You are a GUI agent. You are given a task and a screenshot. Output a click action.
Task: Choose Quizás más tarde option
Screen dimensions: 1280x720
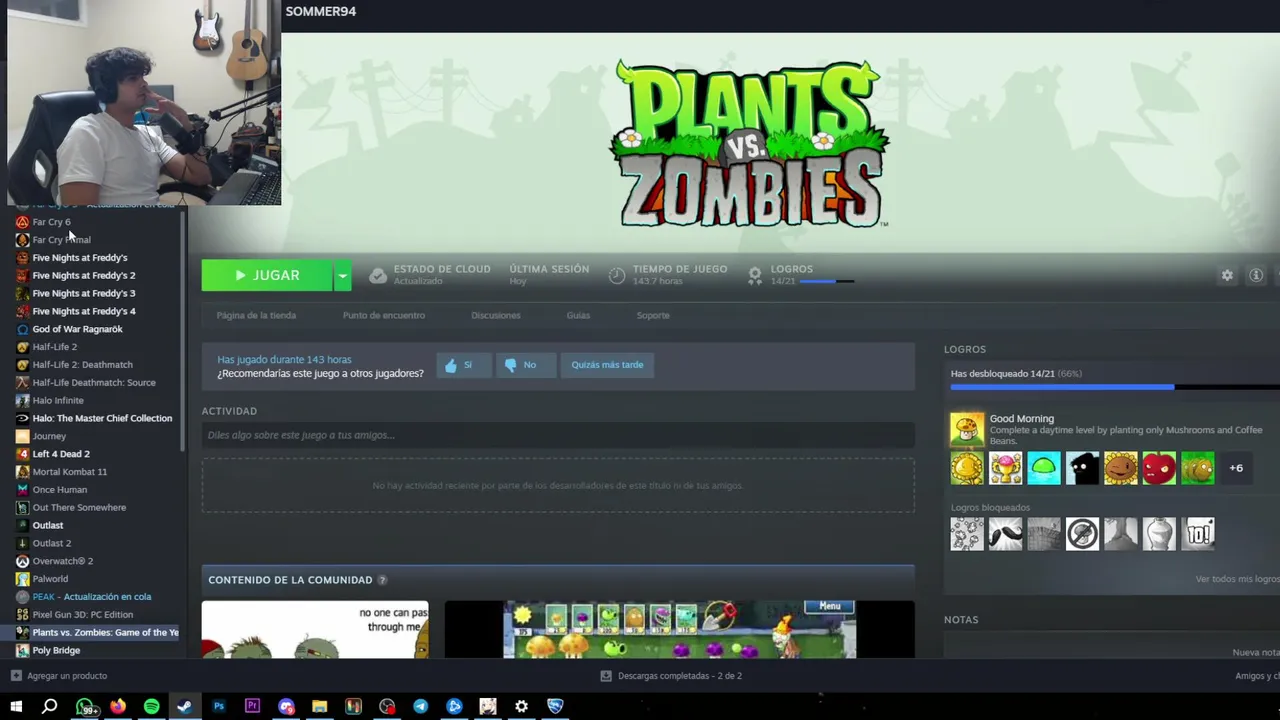(x=607, y=365)
